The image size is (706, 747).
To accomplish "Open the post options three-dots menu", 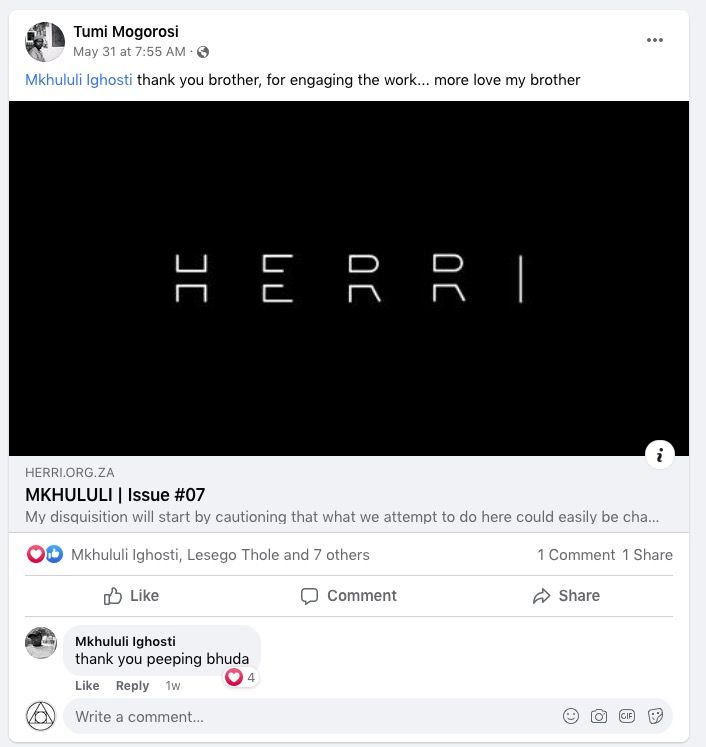I will (x=655, y=40).
